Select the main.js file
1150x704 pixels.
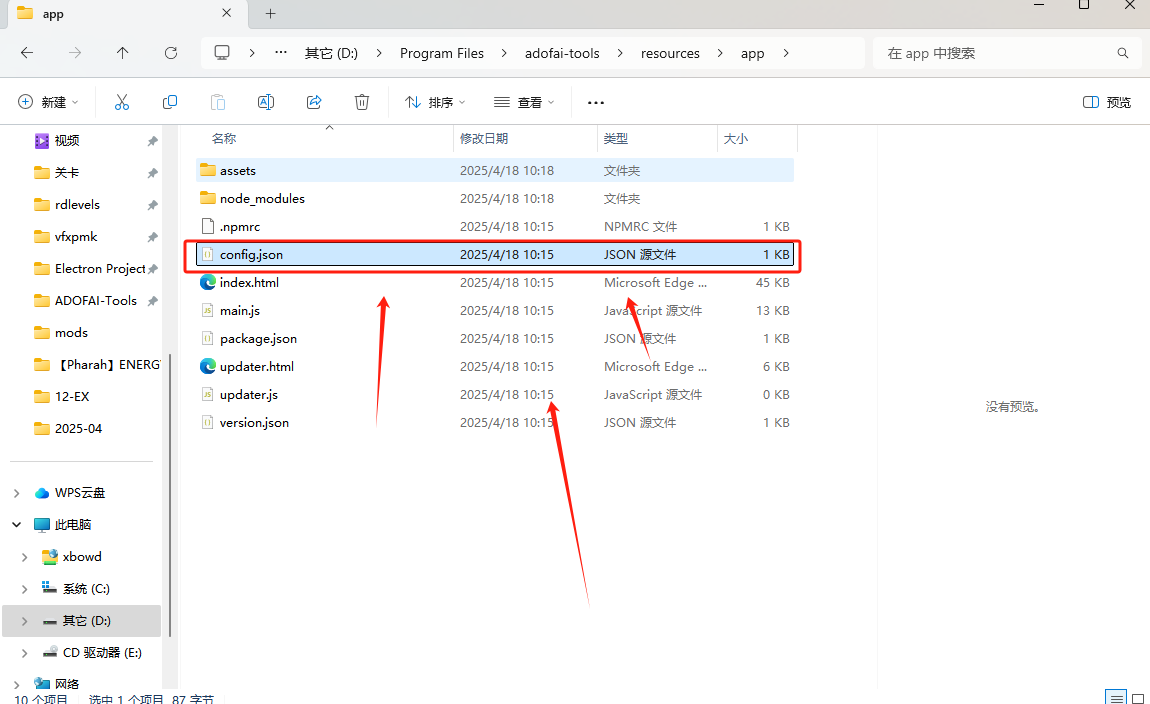pos(495,310)
